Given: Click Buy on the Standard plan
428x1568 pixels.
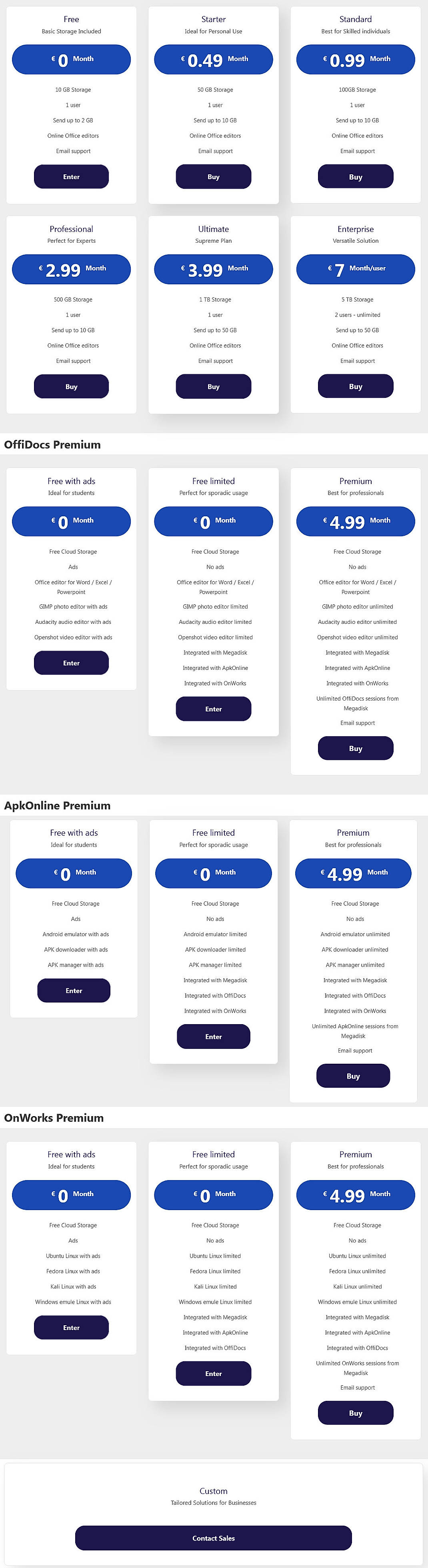Looking at the screenshot, I should (x=356, y=176).
